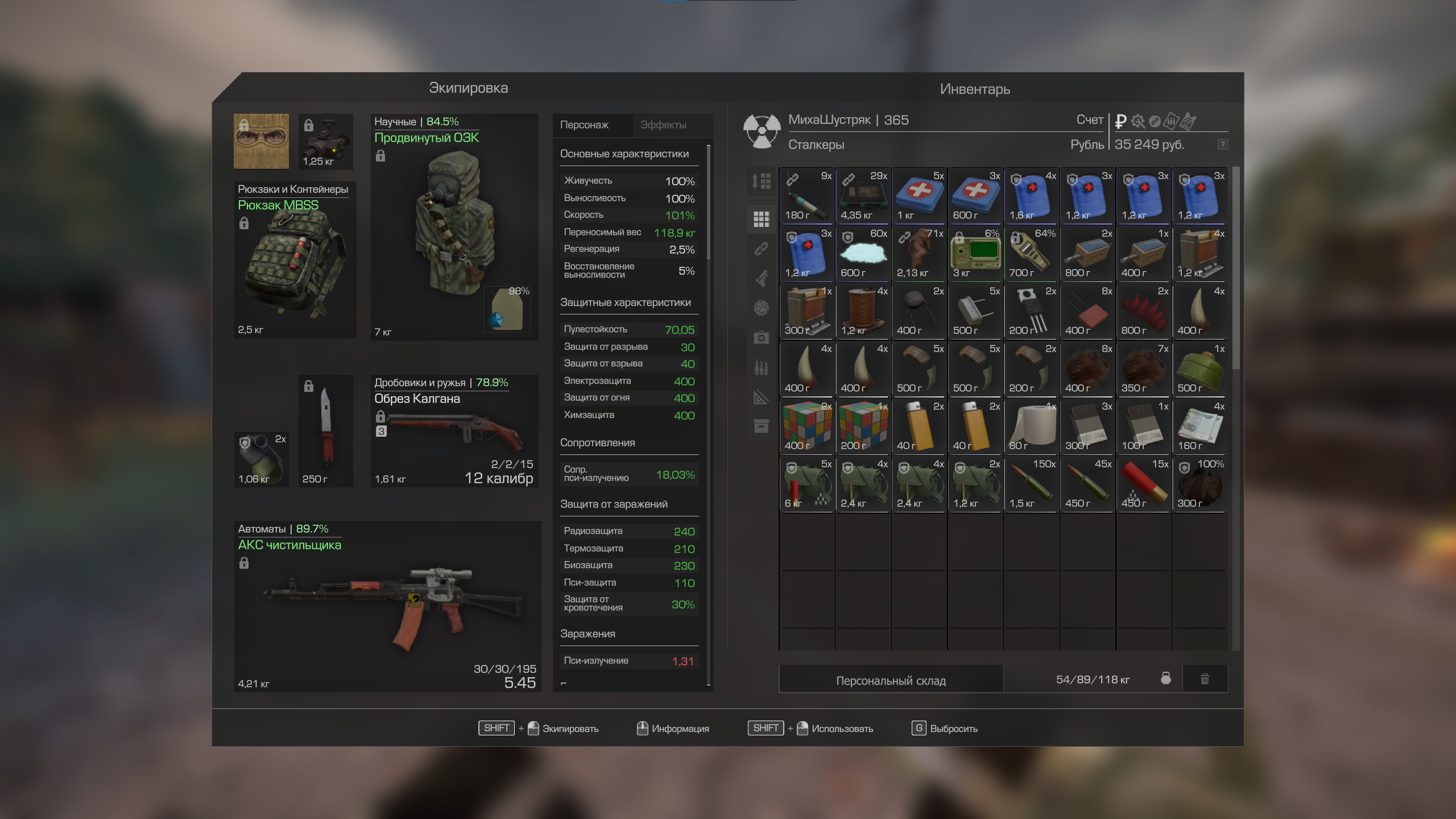Select the 60x white powder item

coord(863,253)
